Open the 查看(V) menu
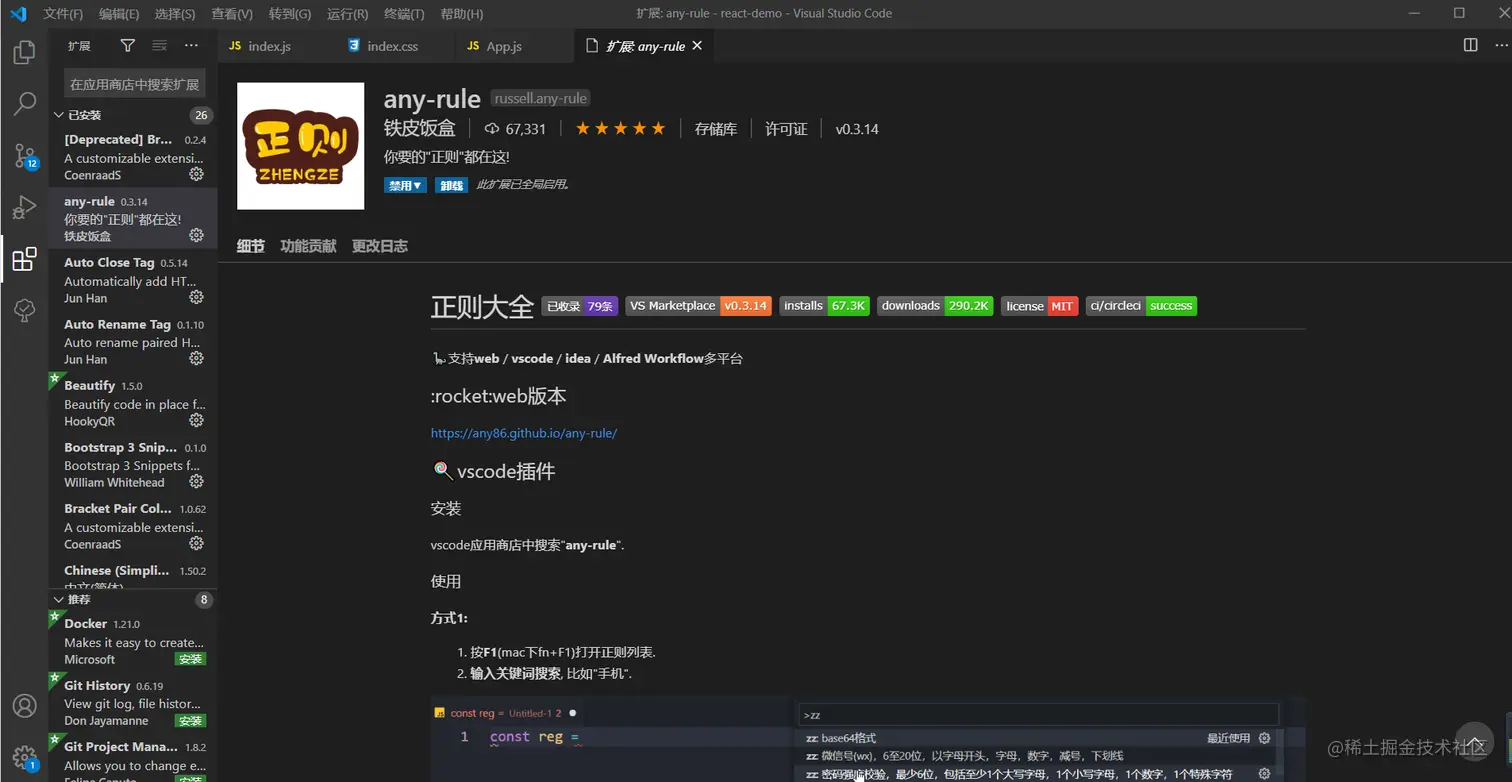The height and width of the screenshot is (782, 1512). [x=232, y=14]
